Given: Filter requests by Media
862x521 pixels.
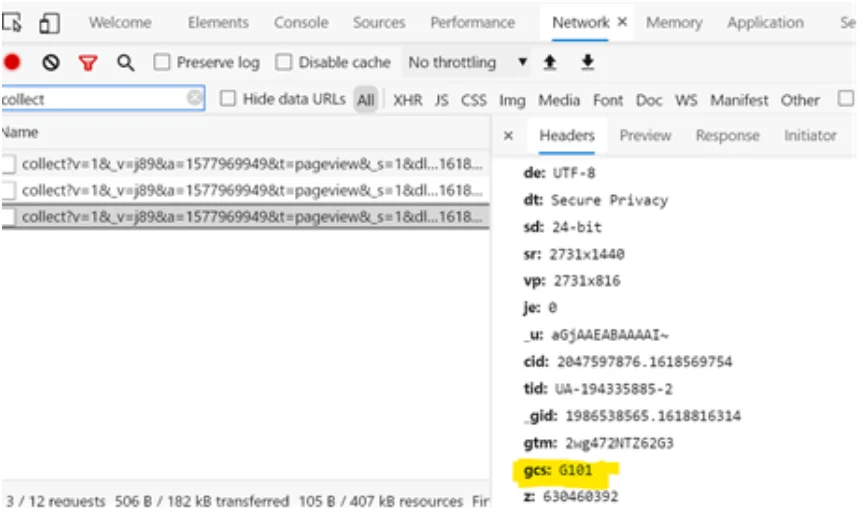Looking at the screenshot, I should pos(559,100).
